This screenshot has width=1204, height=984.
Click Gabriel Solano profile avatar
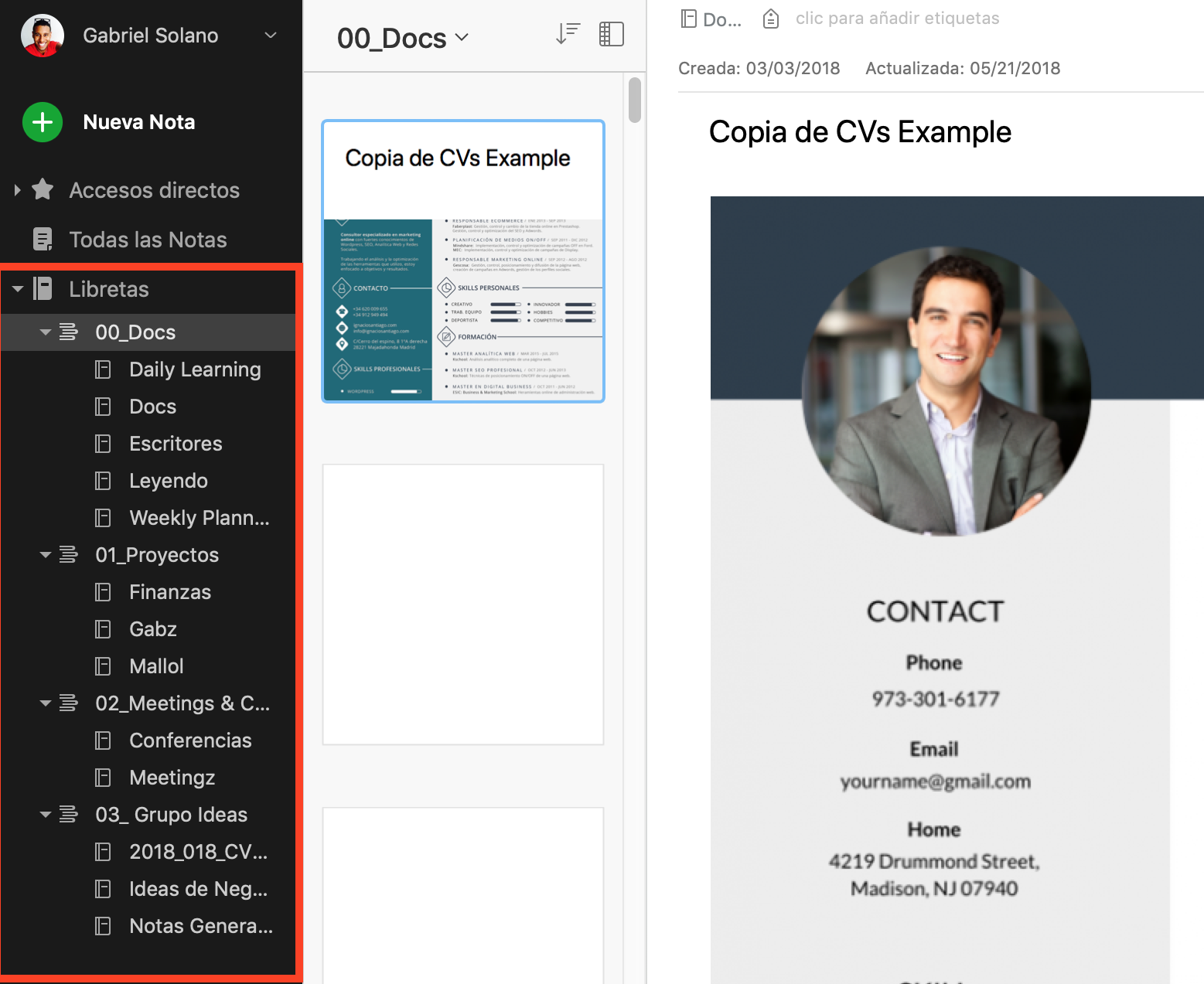point(43,36)
